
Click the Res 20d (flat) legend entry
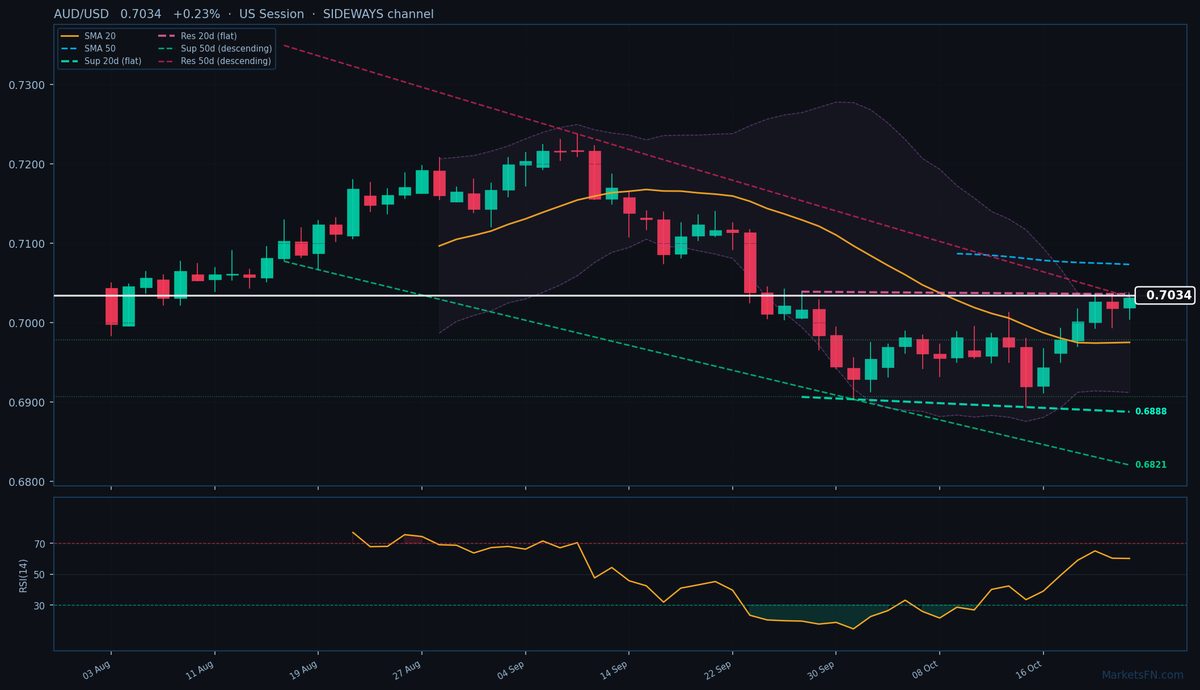pos(198,35)
